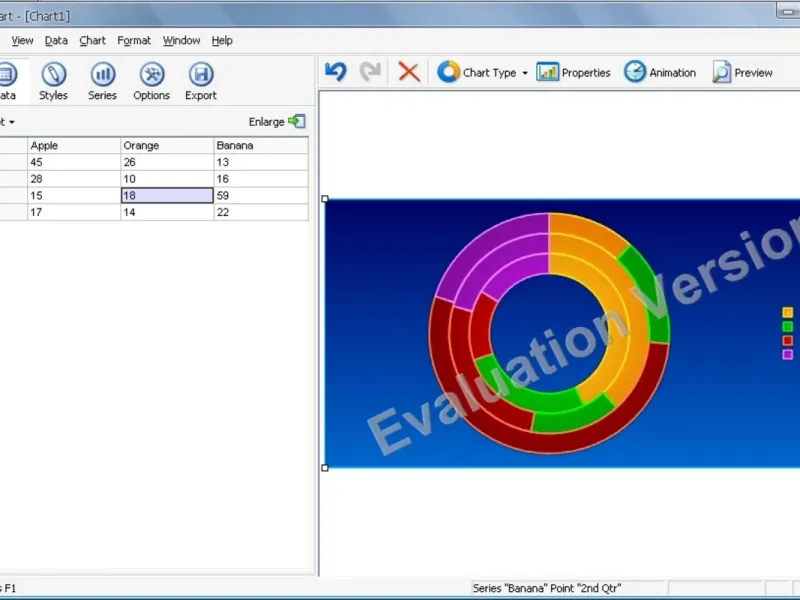The height and width of the screenshot is (600, 800).
Task: Select cell with value 10
Action: (x=167, y=179)
